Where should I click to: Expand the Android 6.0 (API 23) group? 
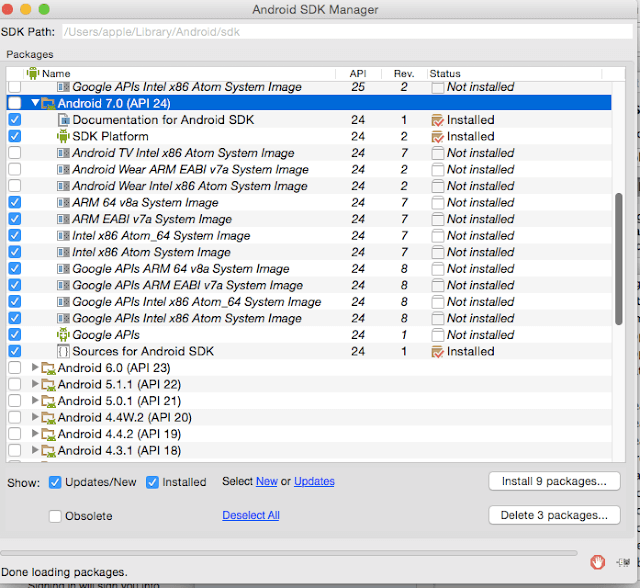35,367
